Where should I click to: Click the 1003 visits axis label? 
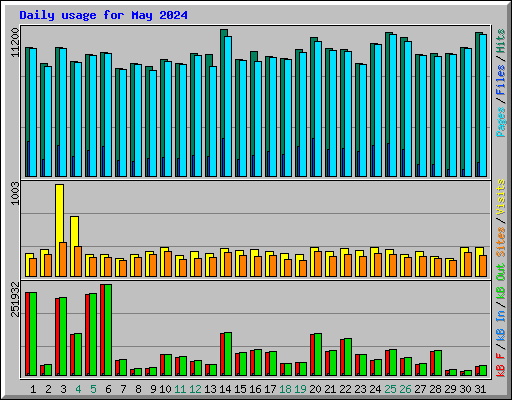point(15,193)
